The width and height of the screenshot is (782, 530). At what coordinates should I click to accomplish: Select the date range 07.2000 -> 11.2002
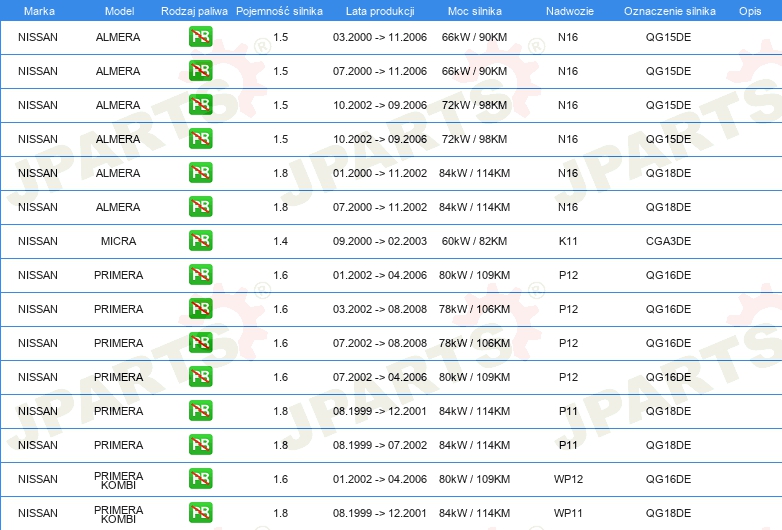[380, 207]
